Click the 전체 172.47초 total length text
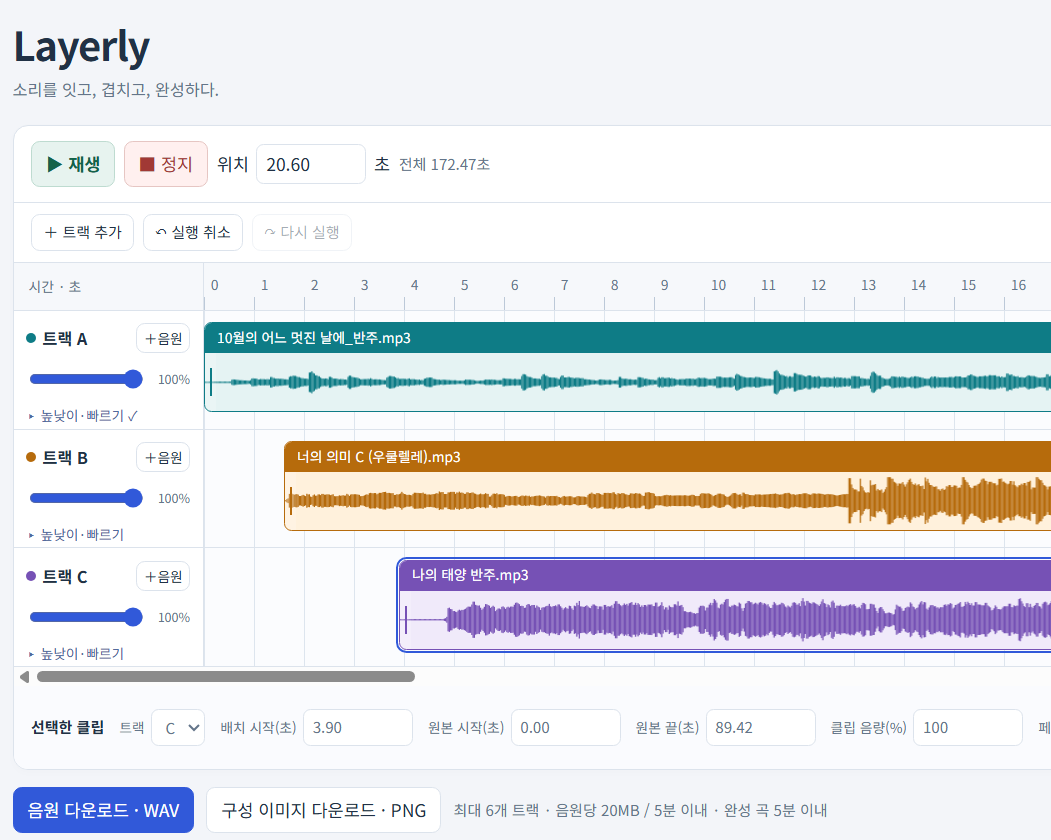The width and height of the screenshot is (1051, 840). tap(444, 165)
